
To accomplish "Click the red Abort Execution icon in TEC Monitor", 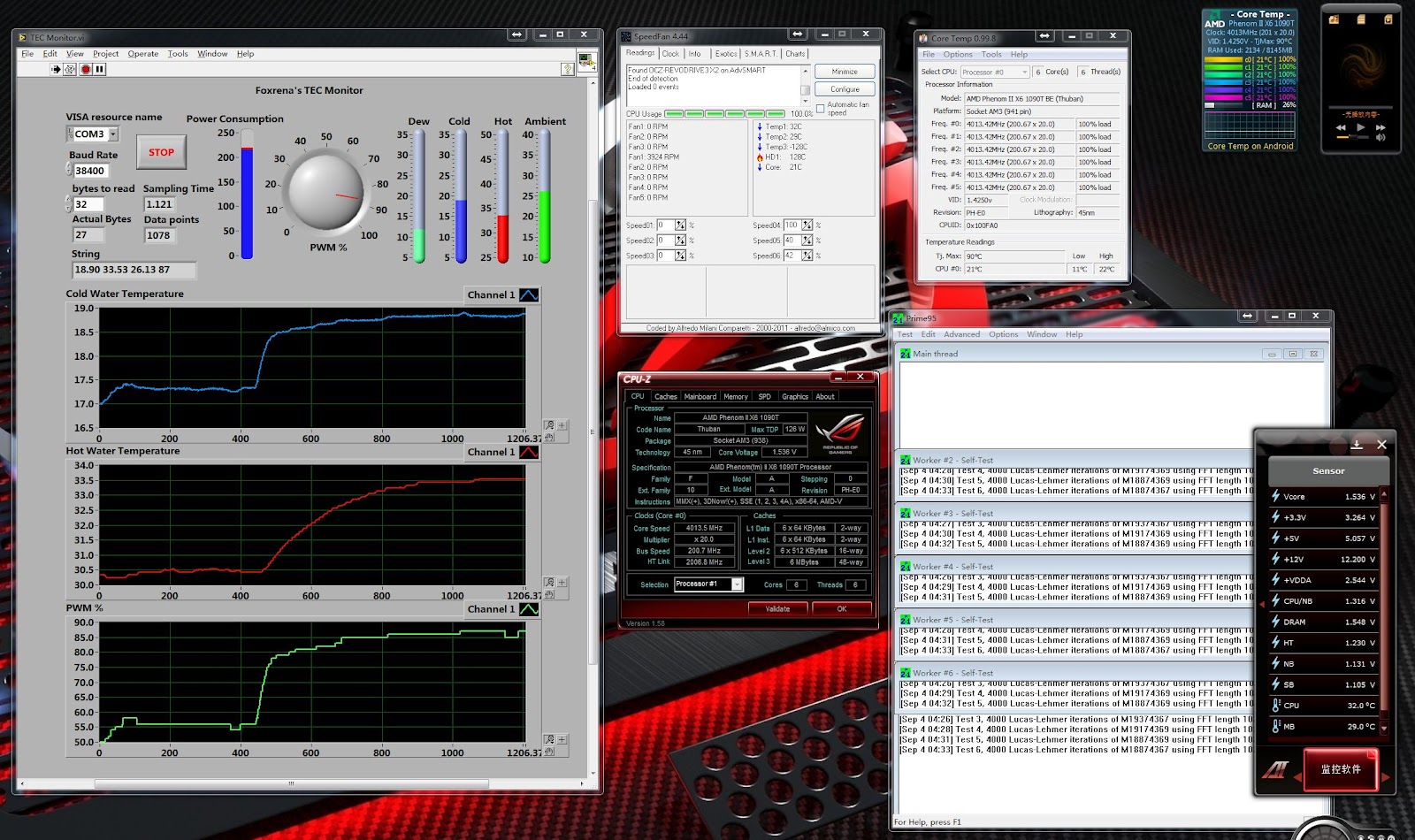I will (x=86, y=69).
